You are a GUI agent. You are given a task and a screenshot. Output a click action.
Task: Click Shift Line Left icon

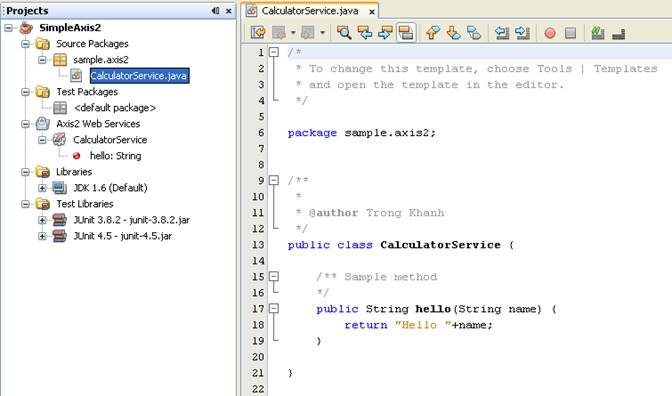(502, 33)
